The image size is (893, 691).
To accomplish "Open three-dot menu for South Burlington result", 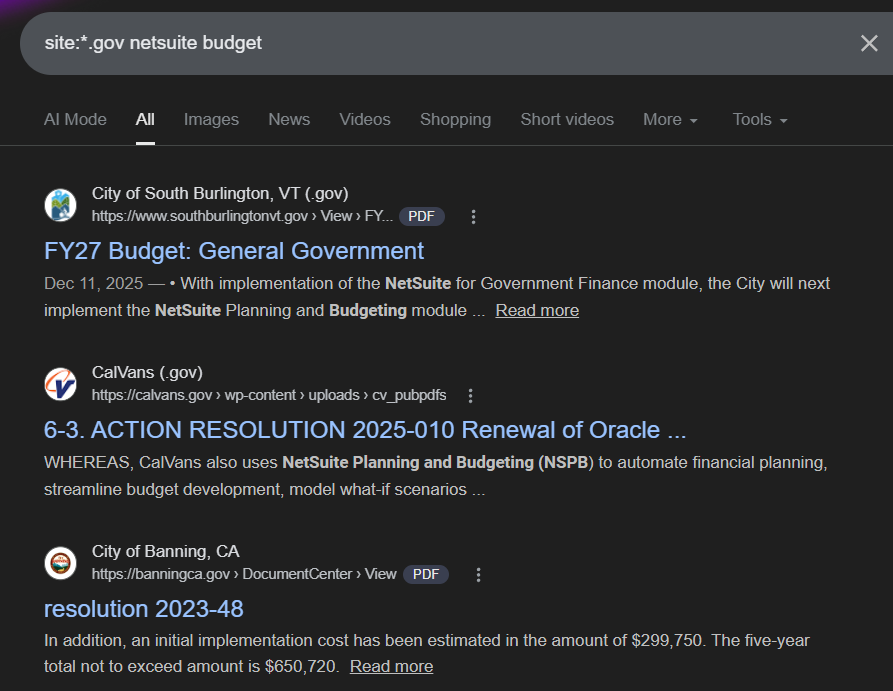I will 474,217.
